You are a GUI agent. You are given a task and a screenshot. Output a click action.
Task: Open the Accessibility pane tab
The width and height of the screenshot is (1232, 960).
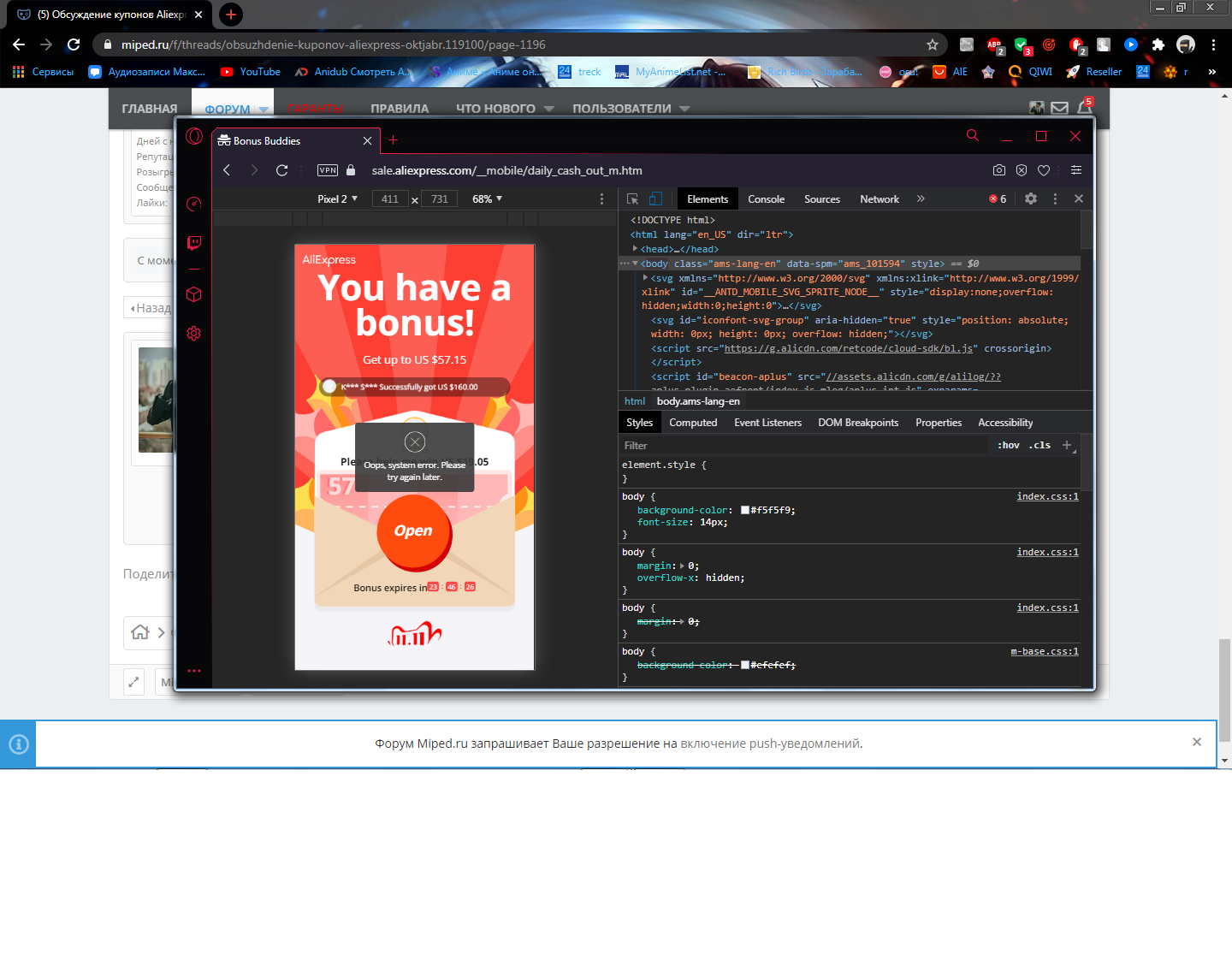tap(1005, 423)
